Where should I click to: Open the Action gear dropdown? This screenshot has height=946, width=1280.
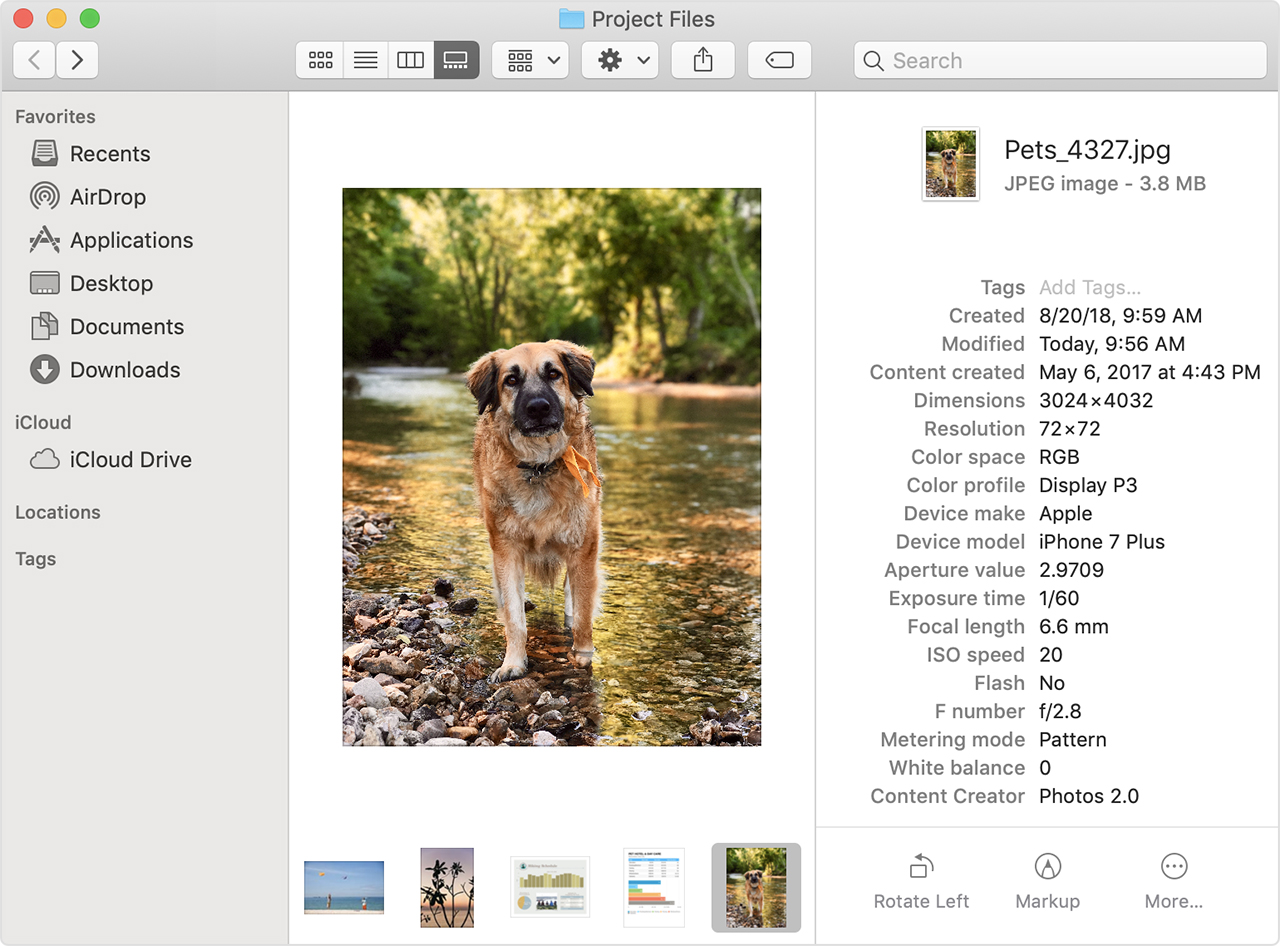(x=619, y=59)
